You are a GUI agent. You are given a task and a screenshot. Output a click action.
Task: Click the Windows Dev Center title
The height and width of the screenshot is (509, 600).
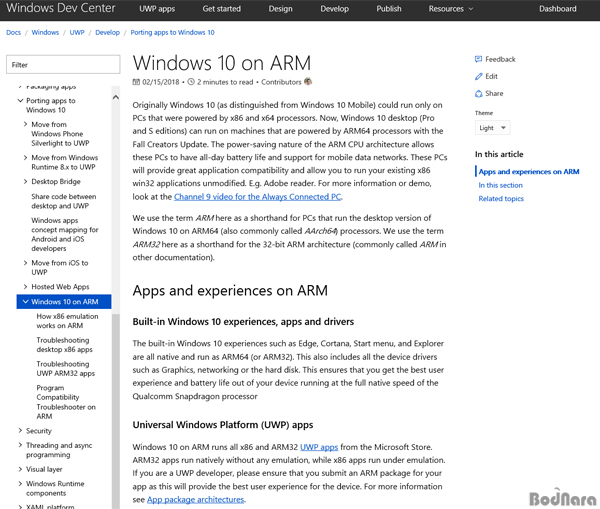click(60, 8)
